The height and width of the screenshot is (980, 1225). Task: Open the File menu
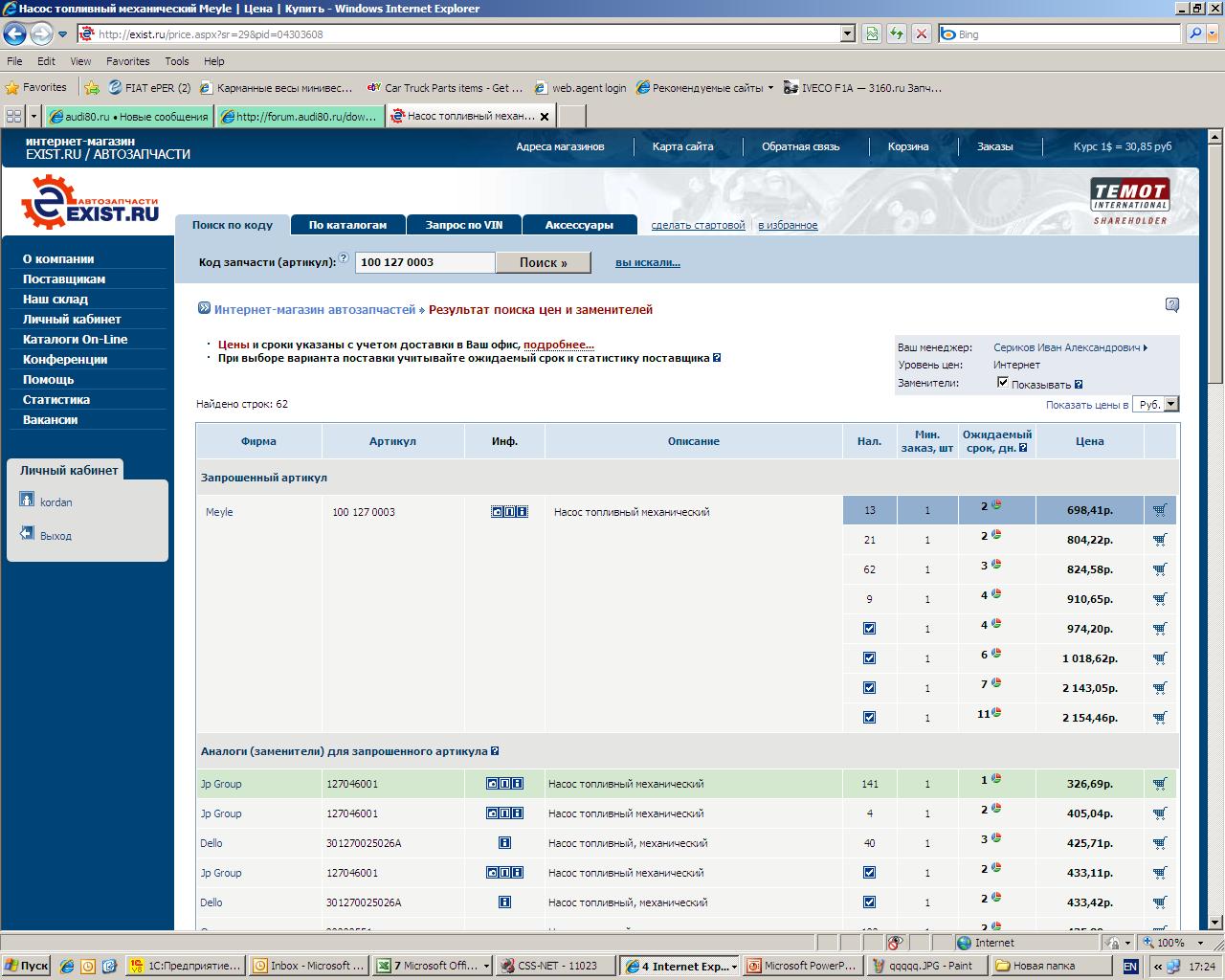[14, 61]
